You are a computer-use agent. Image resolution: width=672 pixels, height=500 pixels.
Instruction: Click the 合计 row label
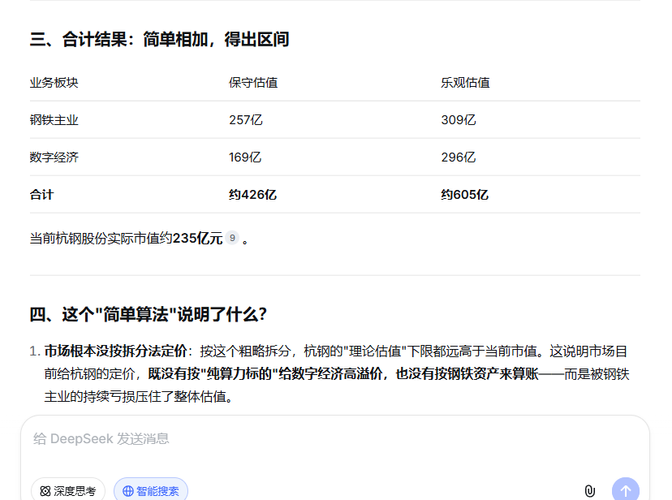pyautogui.click(x=42, y=195)
